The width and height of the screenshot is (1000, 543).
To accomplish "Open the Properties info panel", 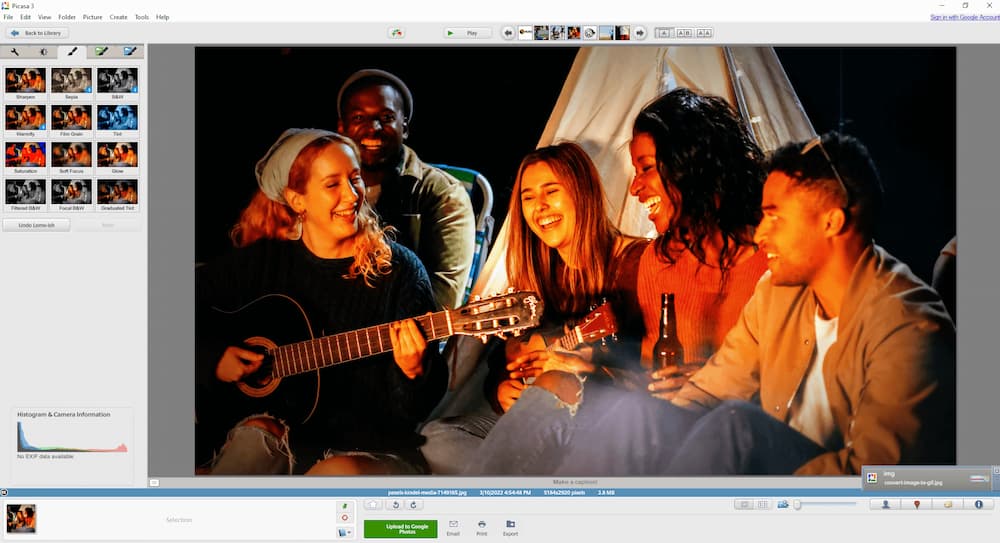I will pyautogui.click(x=978, y=505).
